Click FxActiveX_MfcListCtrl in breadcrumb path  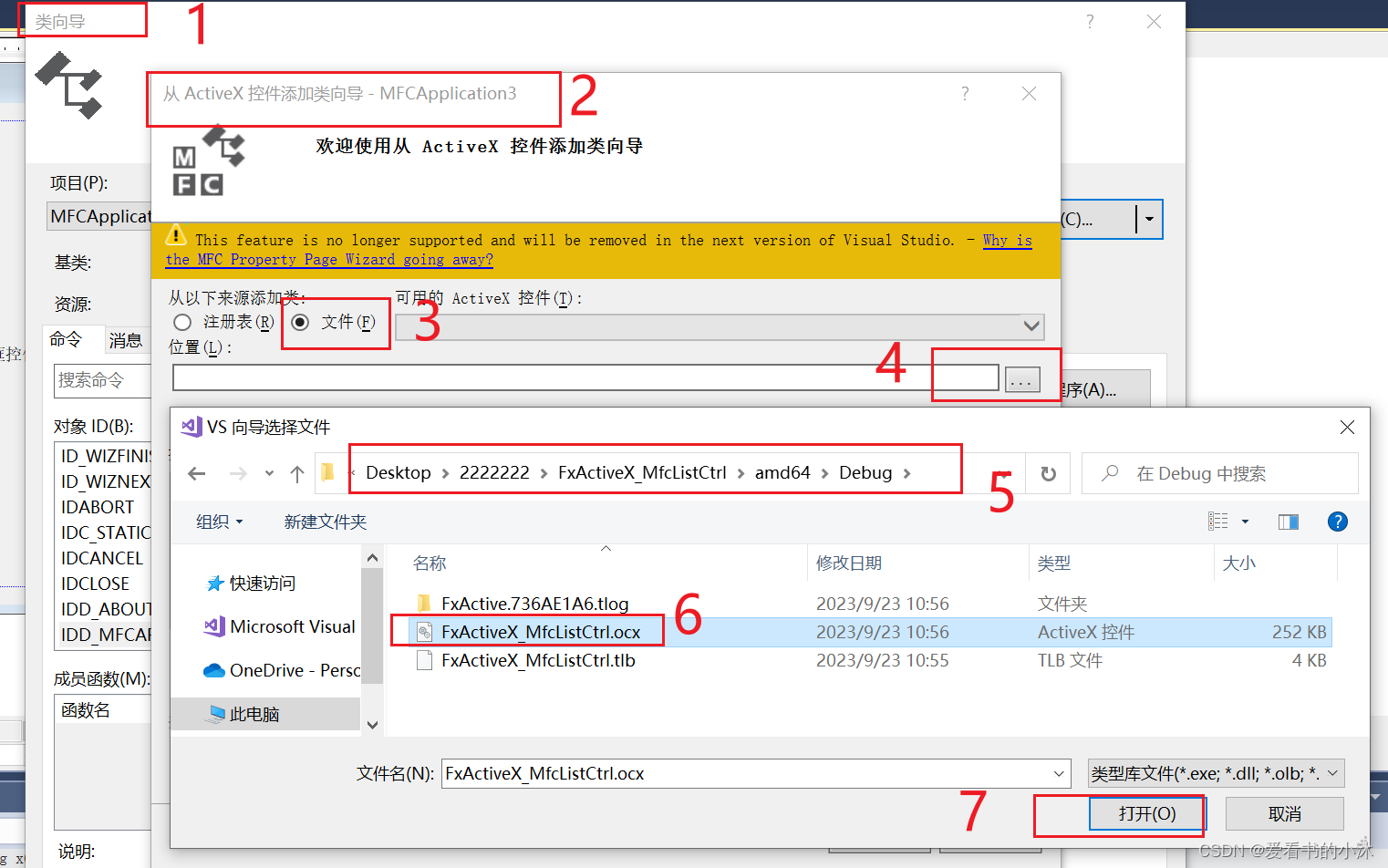642,472
